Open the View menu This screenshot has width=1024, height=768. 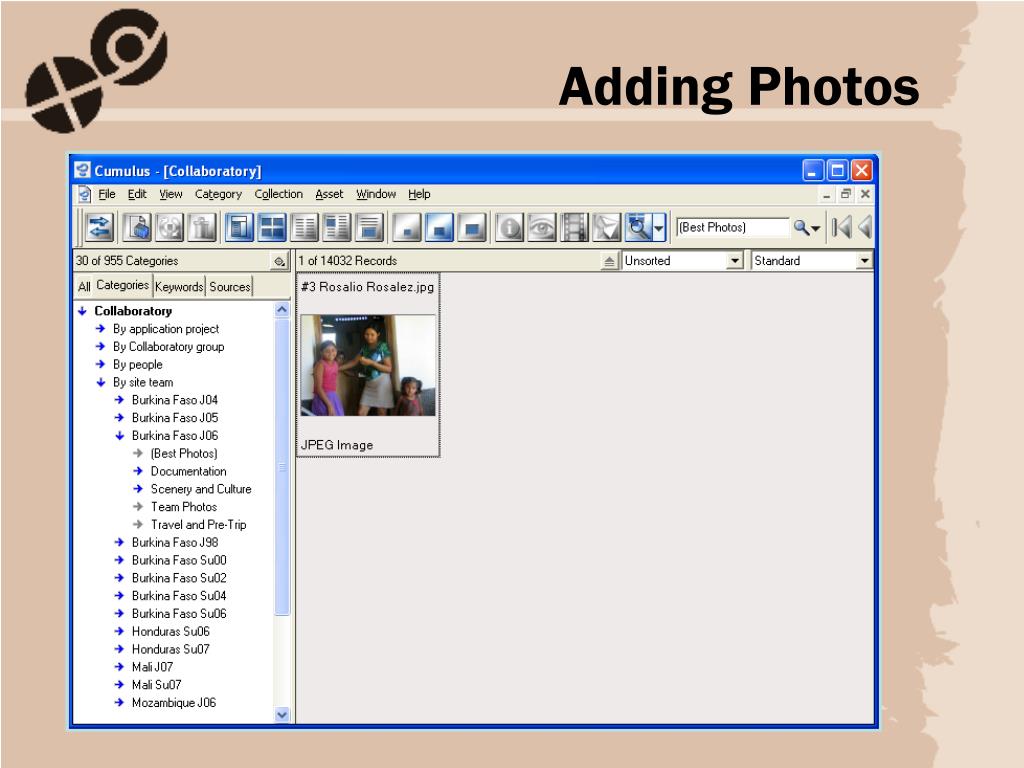coord(170,194)
